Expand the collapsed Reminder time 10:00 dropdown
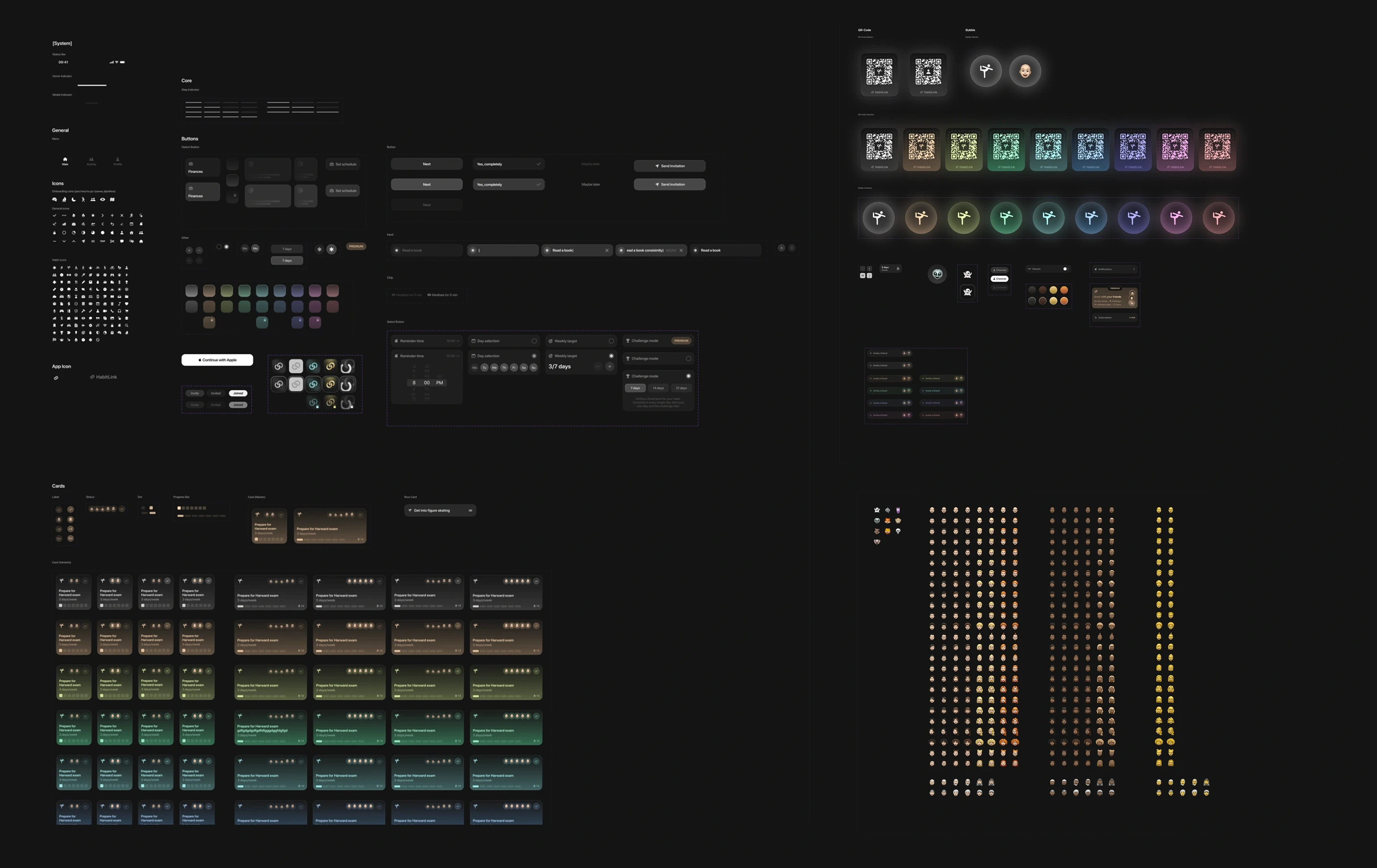This screenshot has width=1377, height=868. point(457,341)
